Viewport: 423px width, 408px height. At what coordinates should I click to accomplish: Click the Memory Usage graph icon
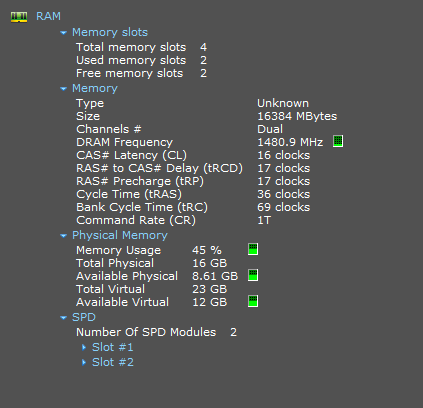253,249
